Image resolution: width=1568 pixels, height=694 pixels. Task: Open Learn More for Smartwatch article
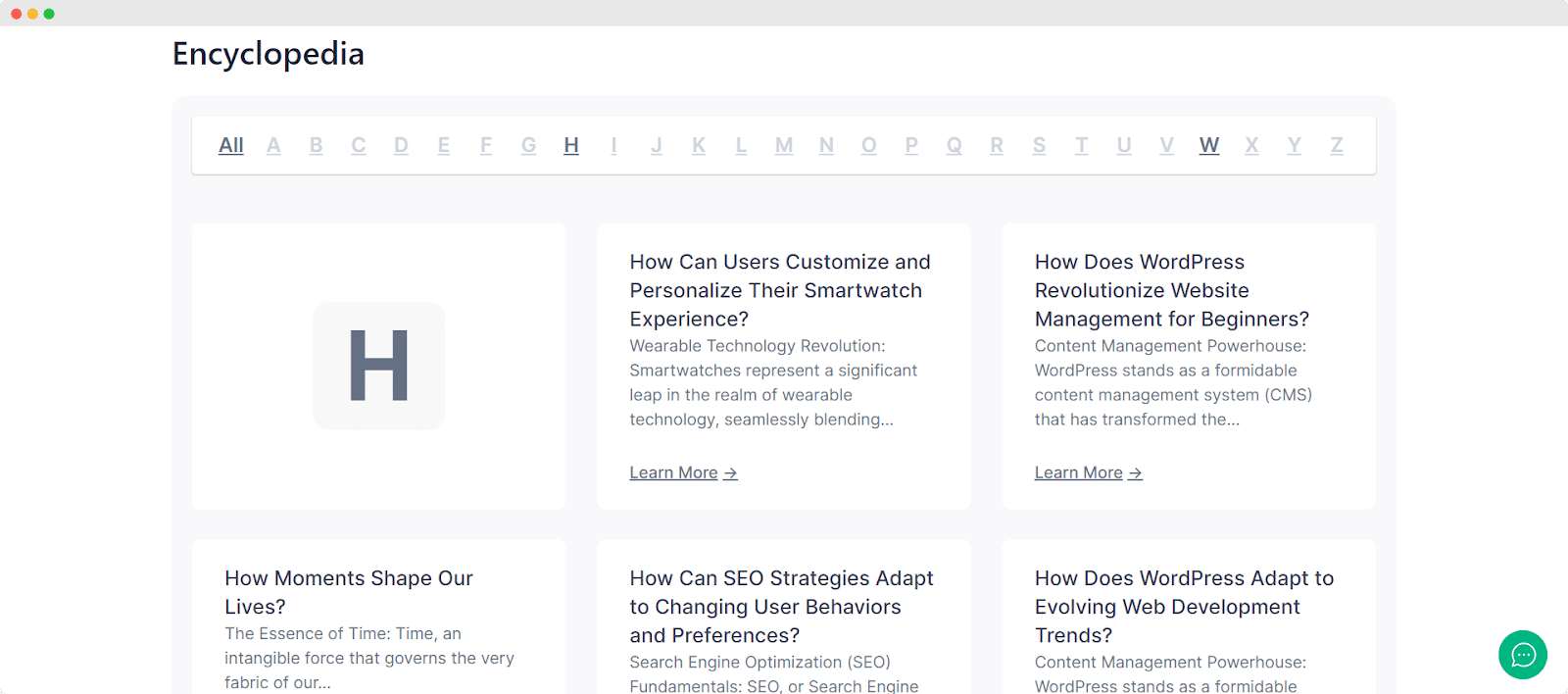click(683, 472)
